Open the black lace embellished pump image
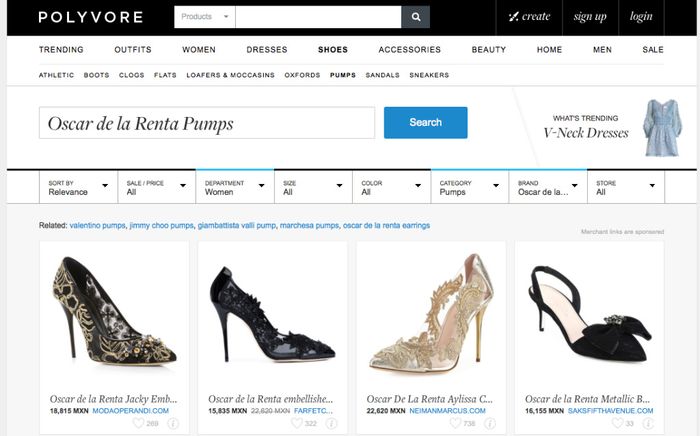700x436 pixels. [272, 315]
